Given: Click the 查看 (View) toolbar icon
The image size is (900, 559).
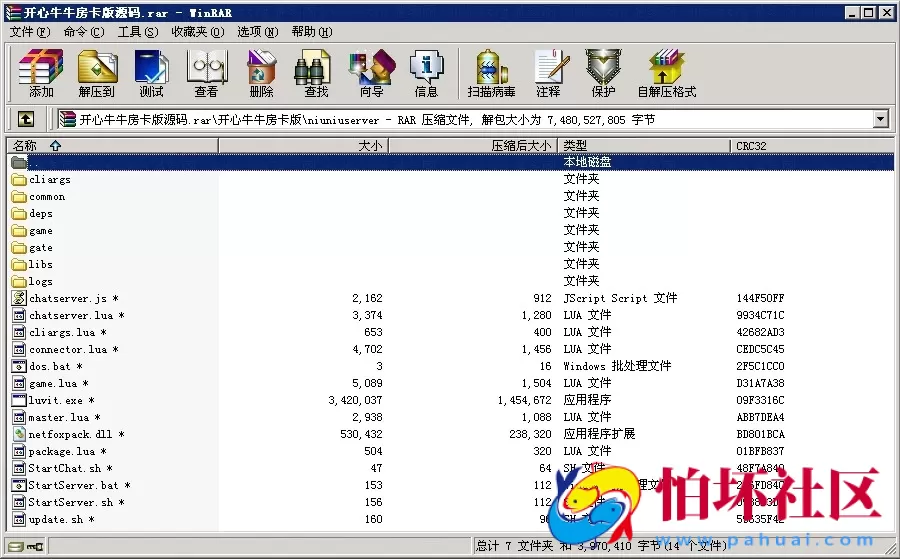Looking at the screenshot, I should point(207,73).
